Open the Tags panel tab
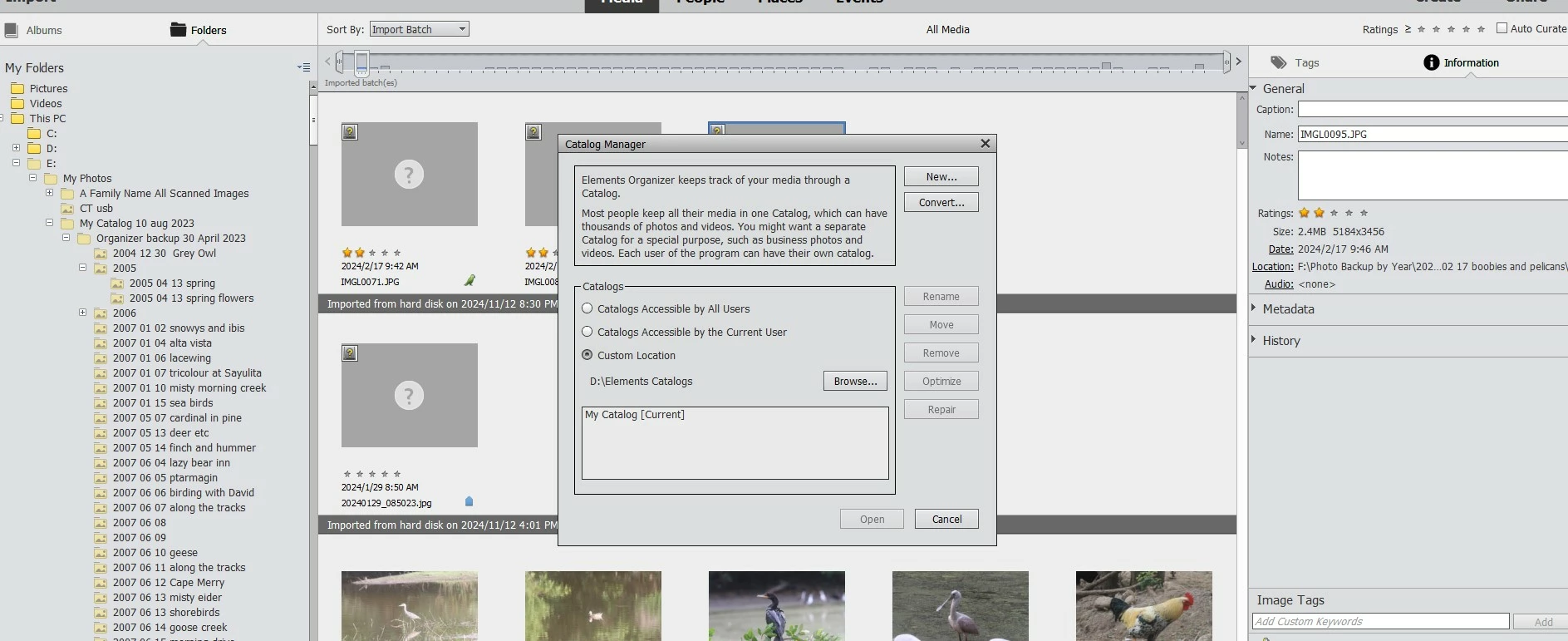 pyautogui.click(x=1295, y=62)
